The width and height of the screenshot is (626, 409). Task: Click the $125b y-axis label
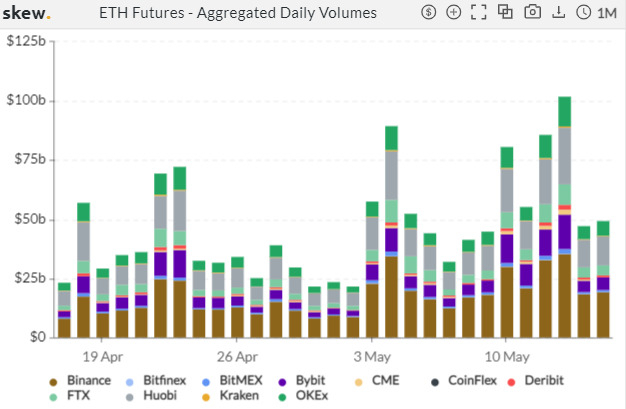point(26,41)
